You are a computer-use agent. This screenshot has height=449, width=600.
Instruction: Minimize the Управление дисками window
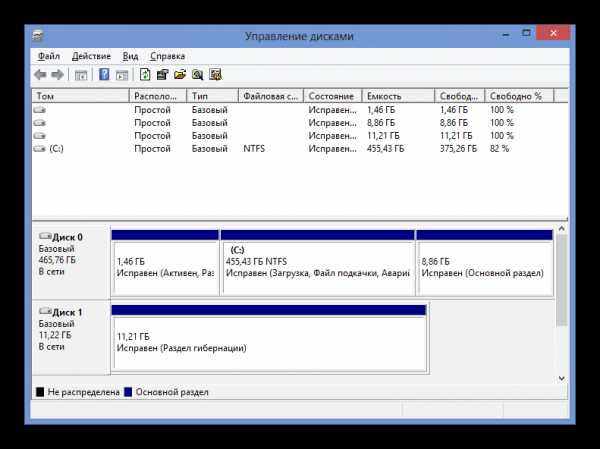point(506,34)
